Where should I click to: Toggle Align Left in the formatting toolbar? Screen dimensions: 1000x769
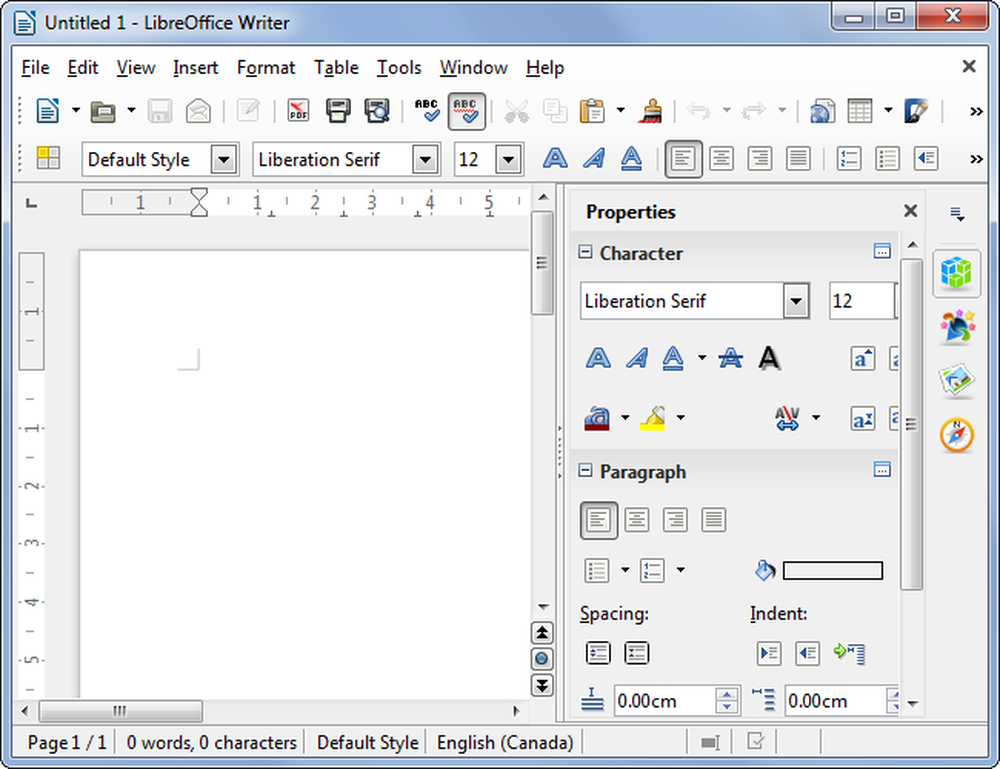click(683, 158)
